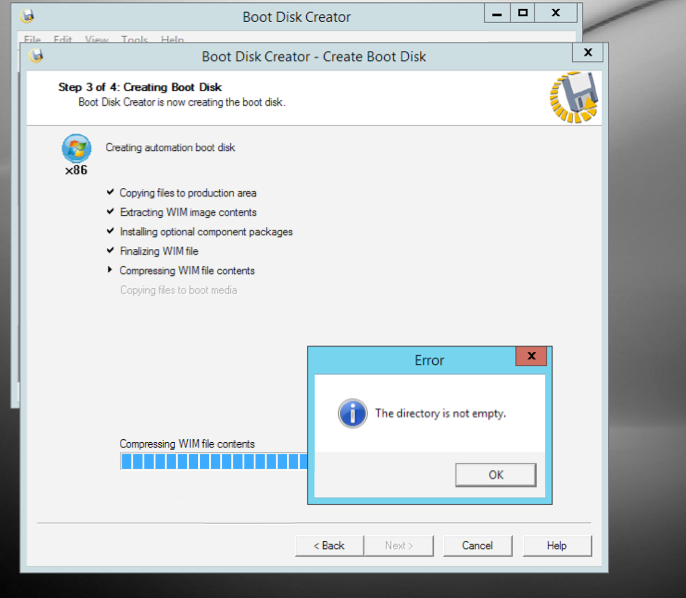Open the Help menu in main window
This screenshot has height=598, width=686.
(172, 40)
